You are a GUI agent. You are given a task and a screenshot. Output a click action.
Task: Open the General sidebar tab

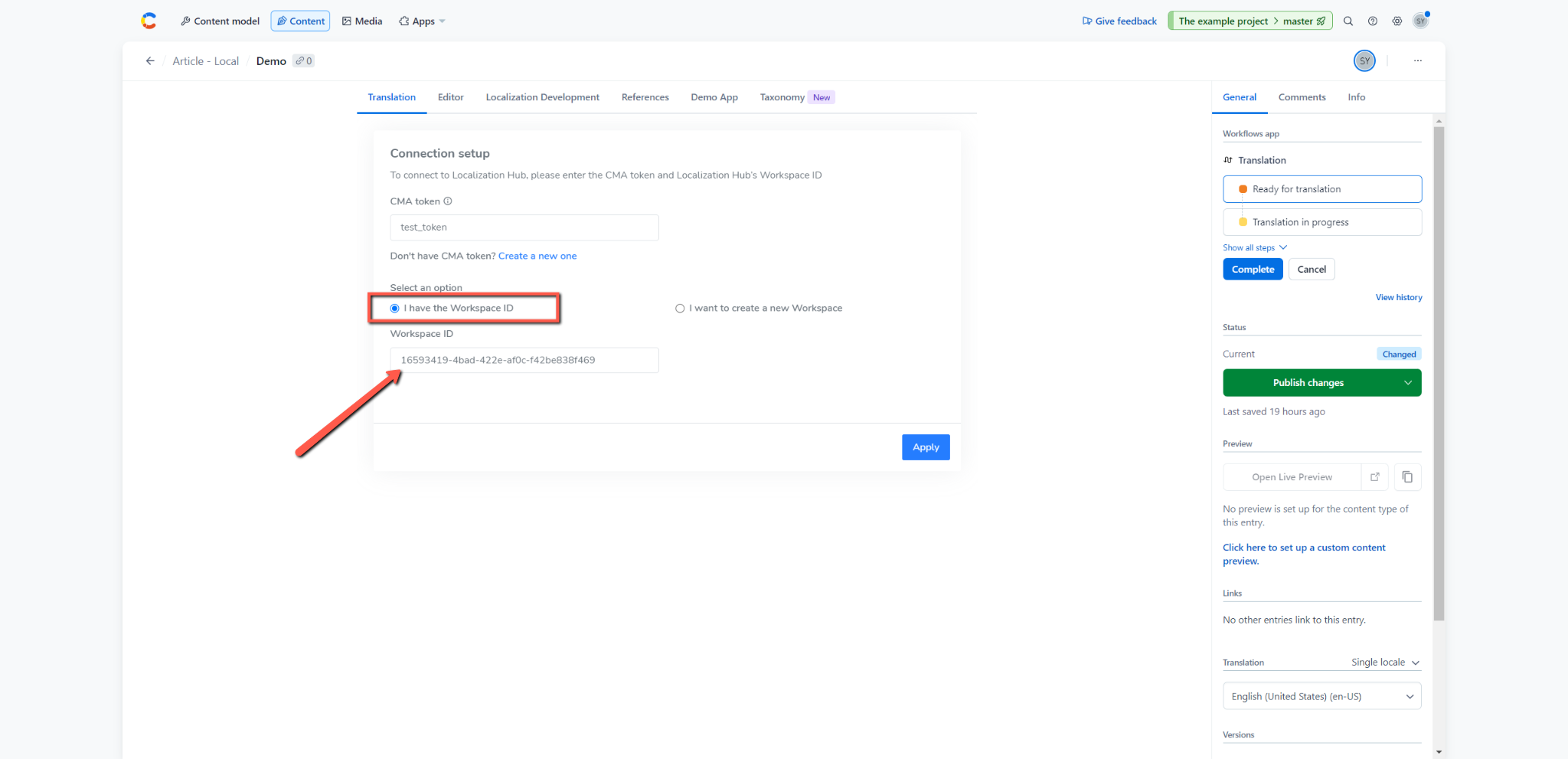(x=1240, y=97)
